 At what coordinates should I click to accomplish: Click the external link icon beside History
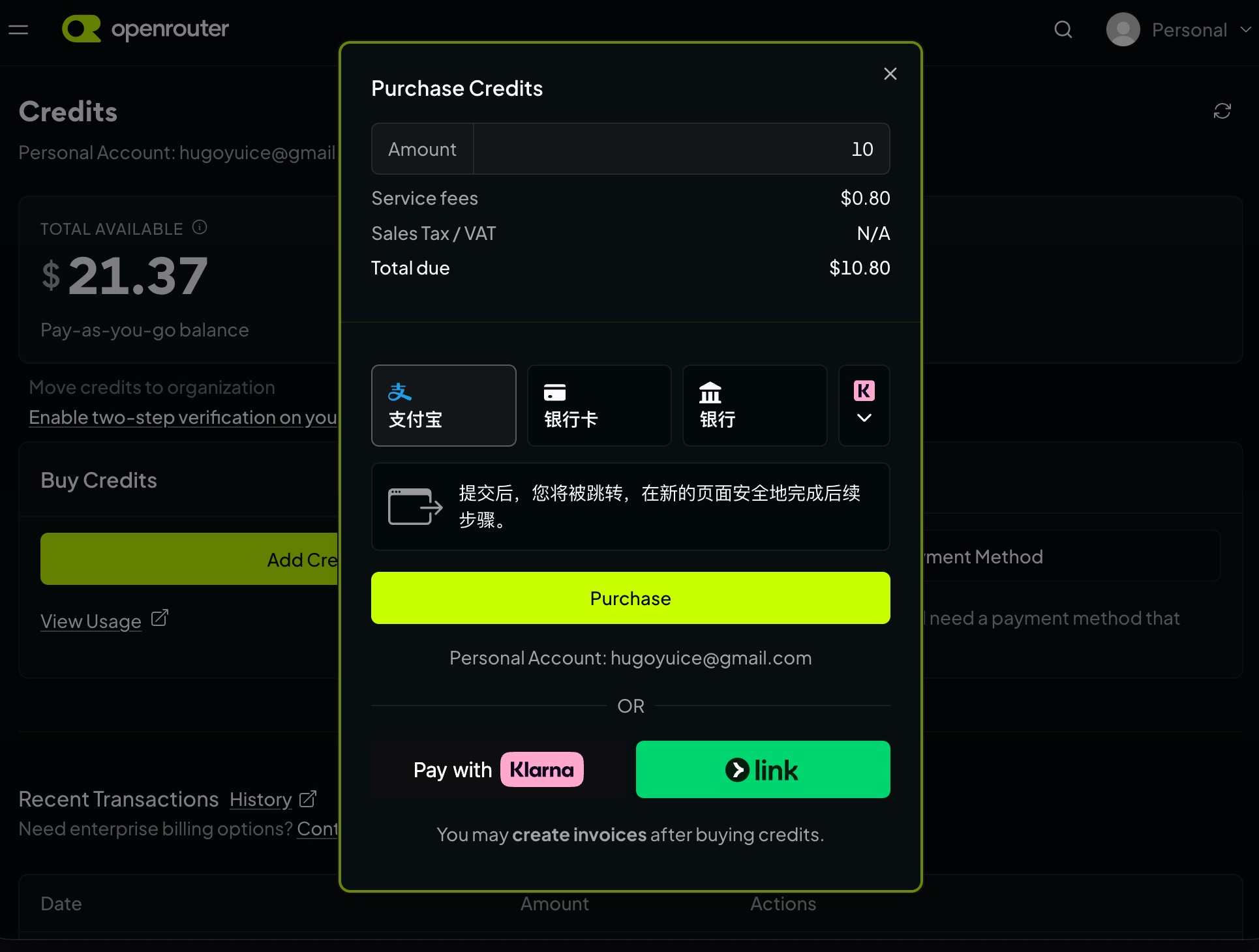point(308,799)
